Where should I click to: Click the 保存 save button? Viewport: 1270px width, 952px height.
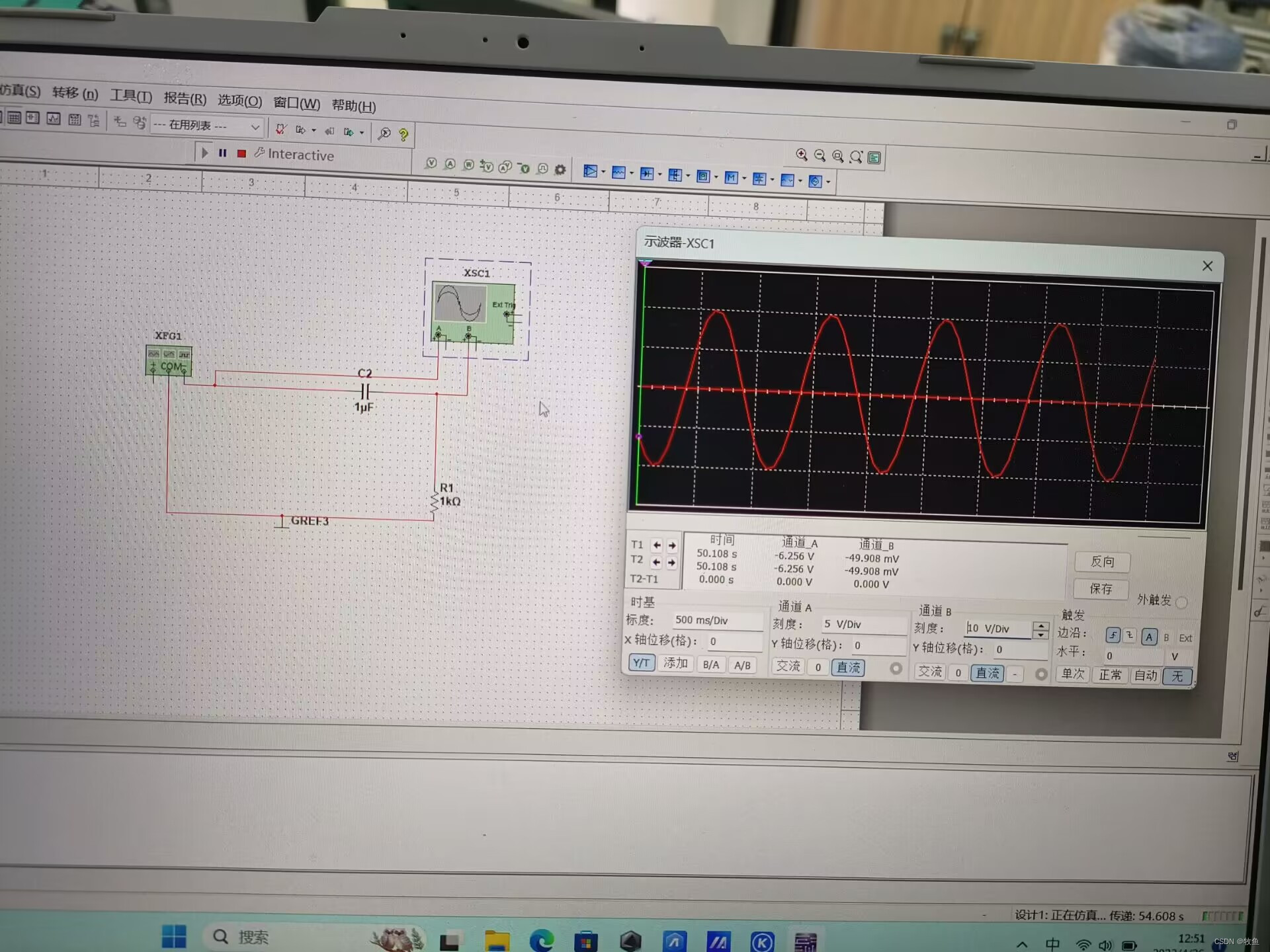coord(1101,588)
